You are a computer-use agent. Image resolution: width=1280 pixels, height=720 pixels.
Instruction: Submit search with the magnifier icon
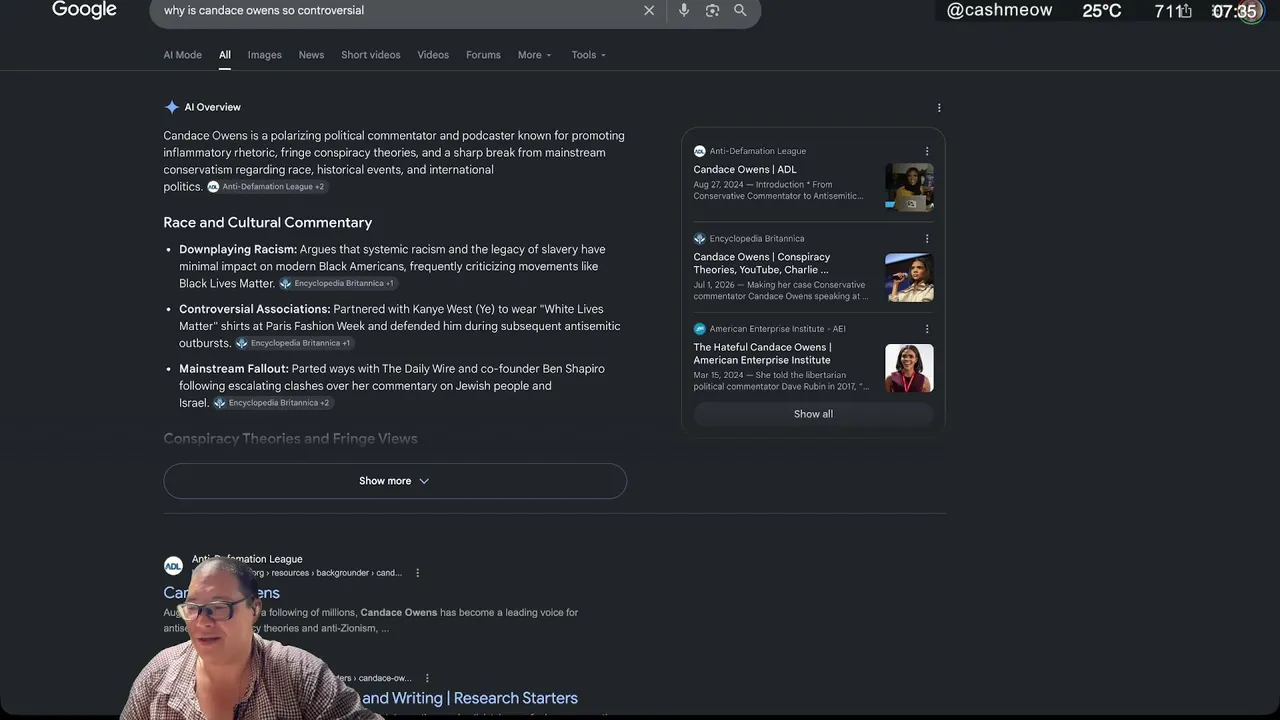tap(740, 10)
